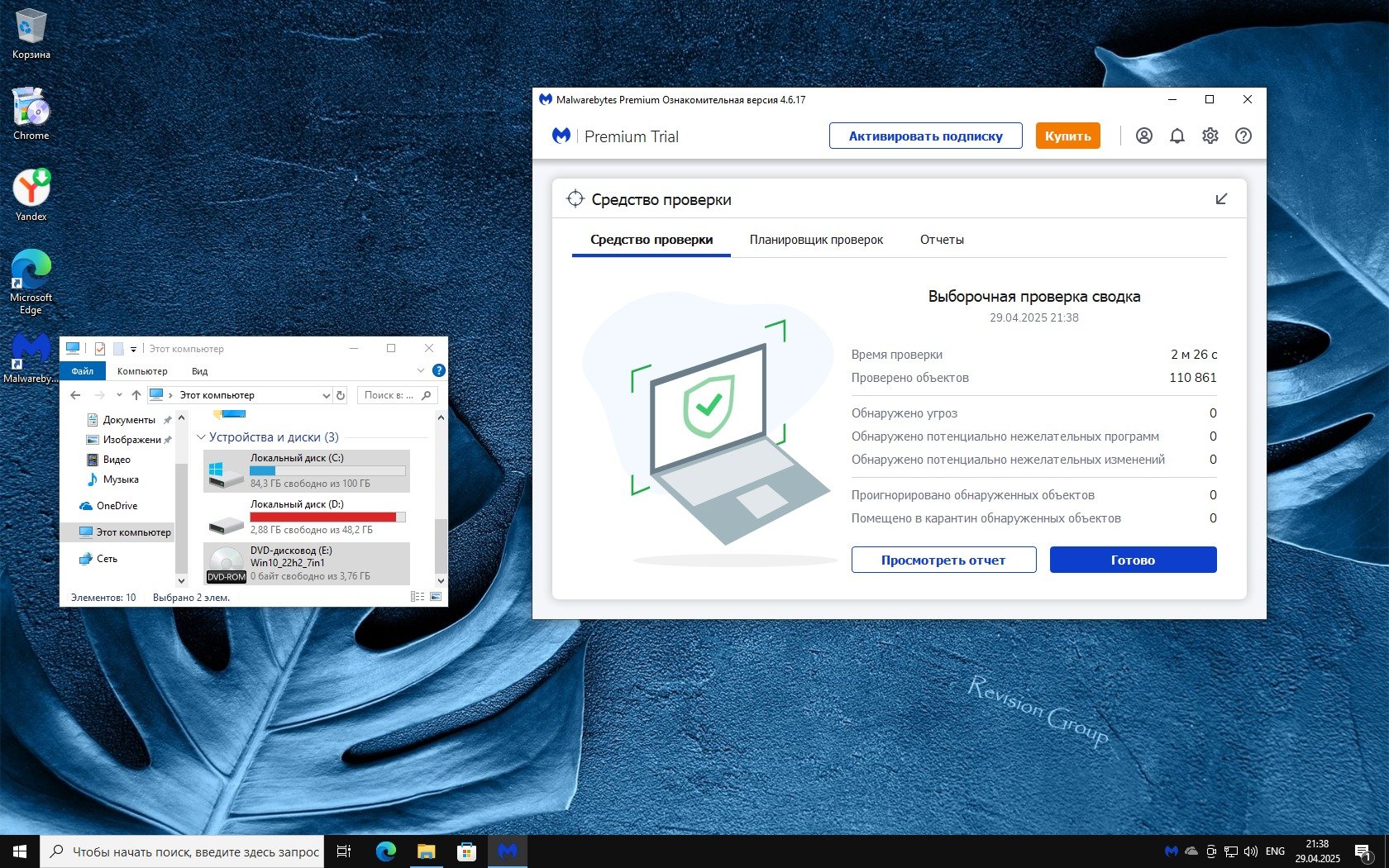The height and width of the screenshot is (868, 1389).
Task: Select This PC in Explorer navigation pane
Action: 117,532
